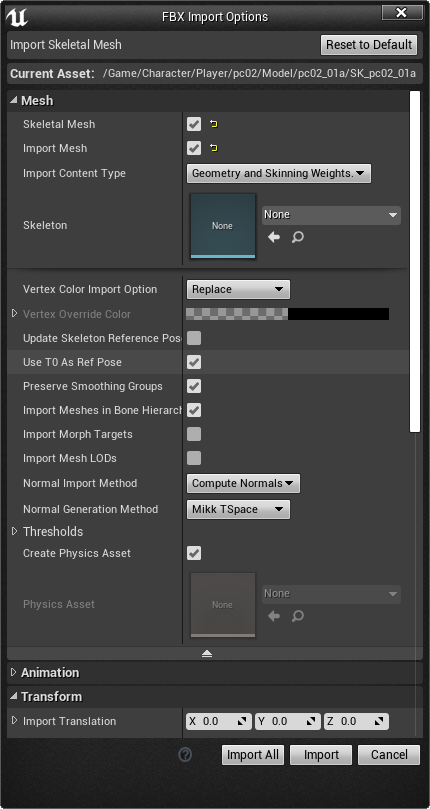Click the Y translation input field

pyautogui.click(x=287, y=721)
